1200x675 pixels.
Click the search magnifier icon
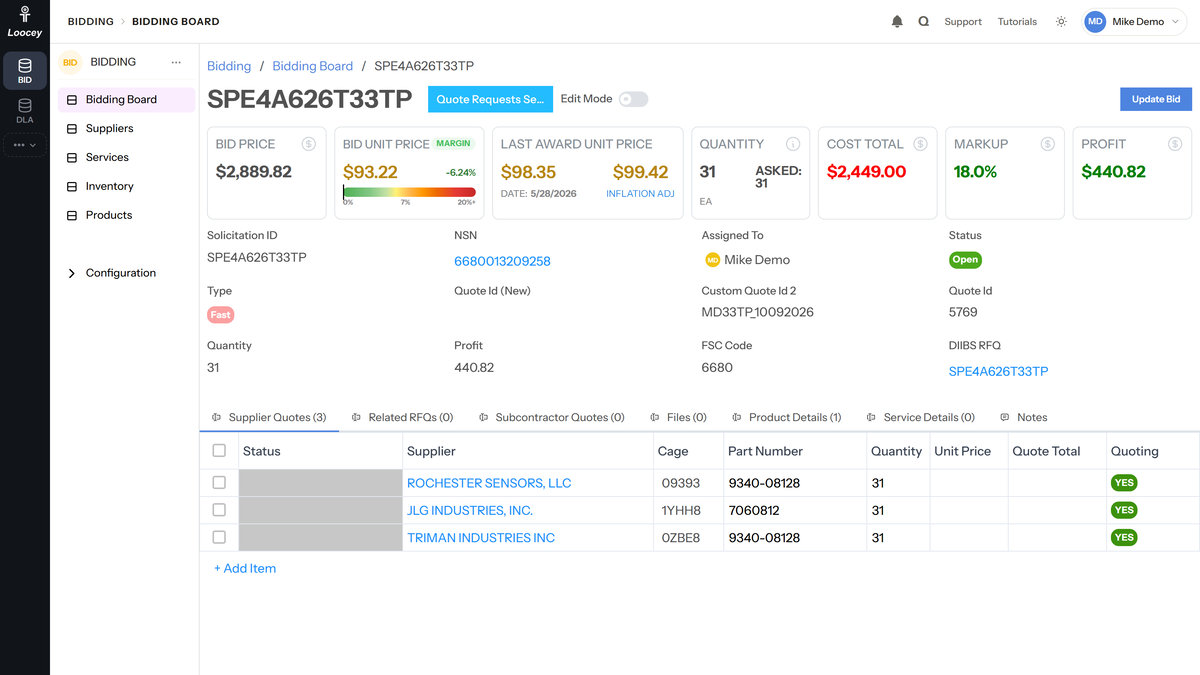924,21
